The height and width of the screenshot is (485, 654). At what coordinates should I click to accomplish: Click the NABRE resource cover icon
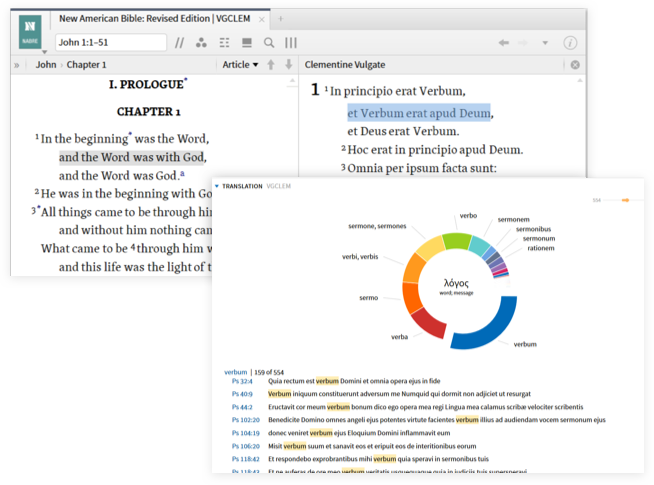pos(30,32)
